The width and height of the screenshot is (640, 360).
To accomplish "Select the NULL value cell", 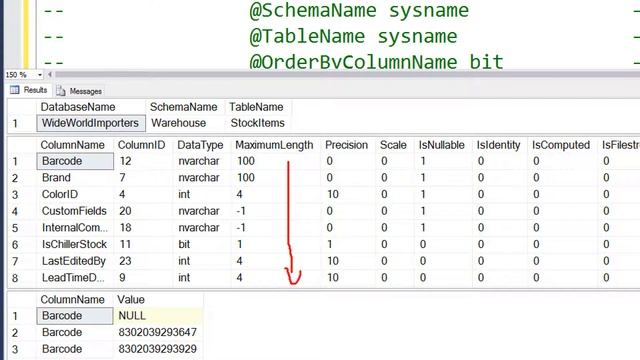I will pyautogui.click(x=158, y=316).
